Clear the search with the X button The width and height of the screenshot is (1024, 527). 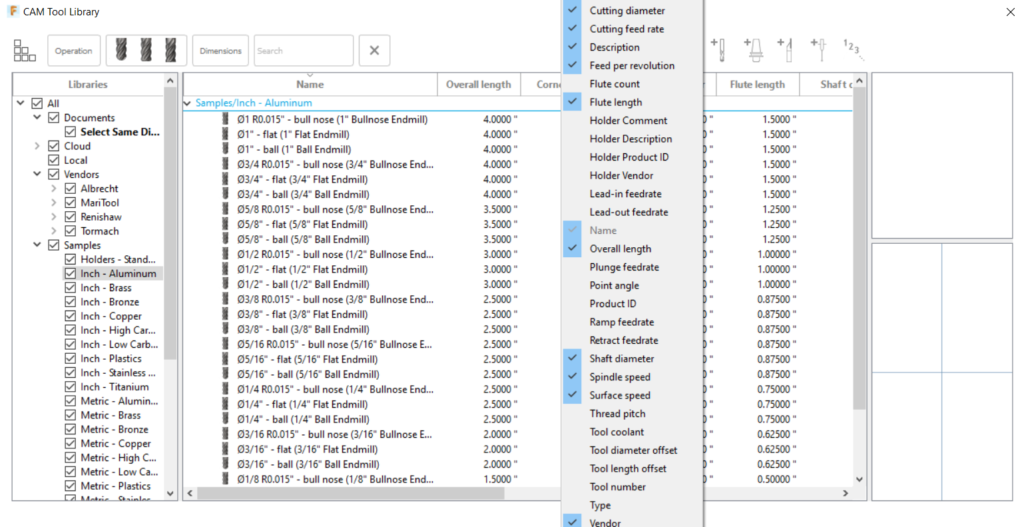pos(374,50)
